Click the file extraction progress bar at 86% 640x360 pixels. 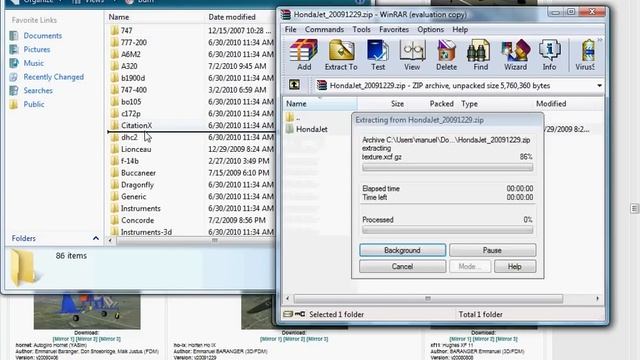pyautogui.click(x=447, y=167)
